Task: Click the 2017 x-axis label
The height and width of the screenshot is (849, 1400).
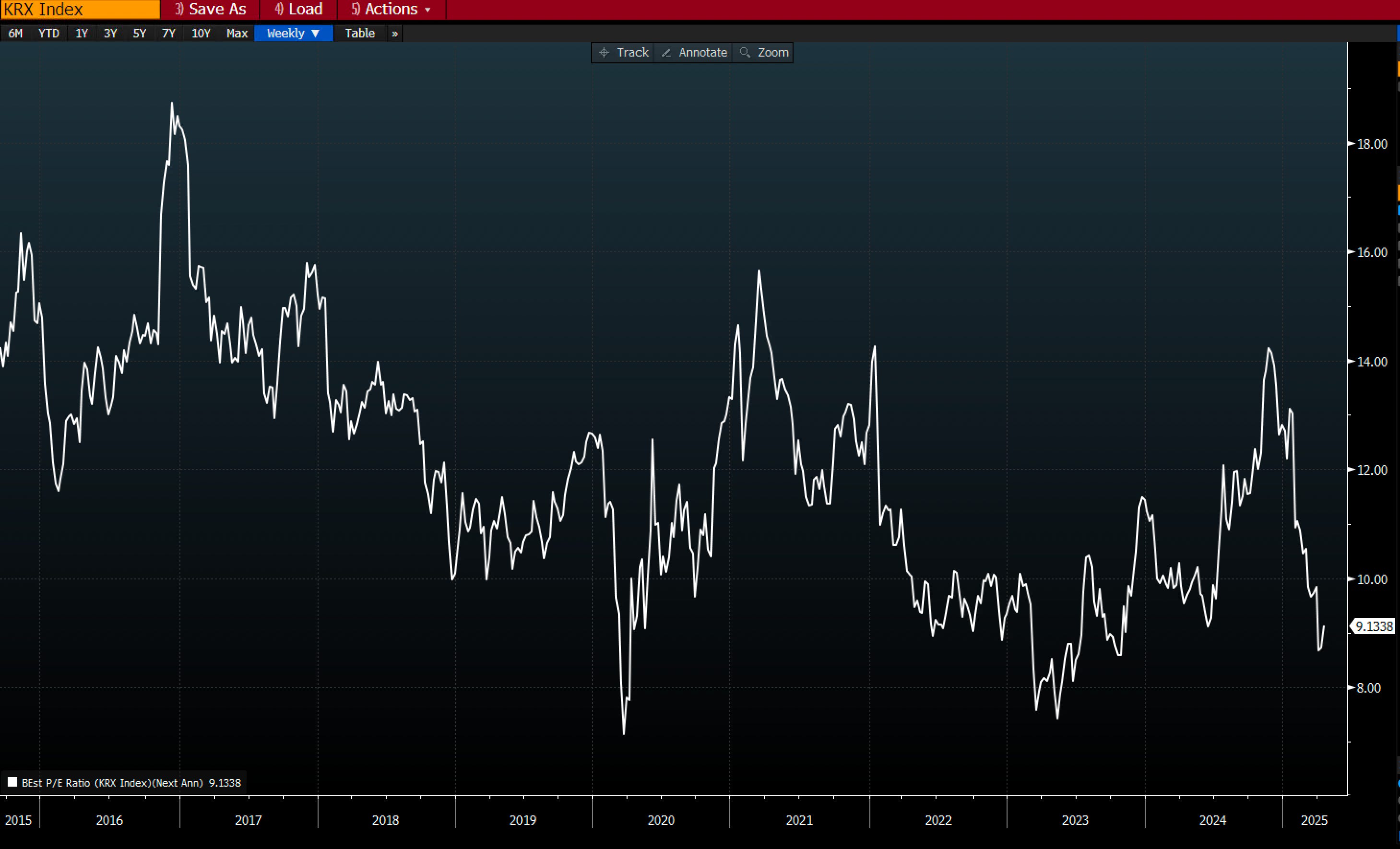Action: [249, 821]
